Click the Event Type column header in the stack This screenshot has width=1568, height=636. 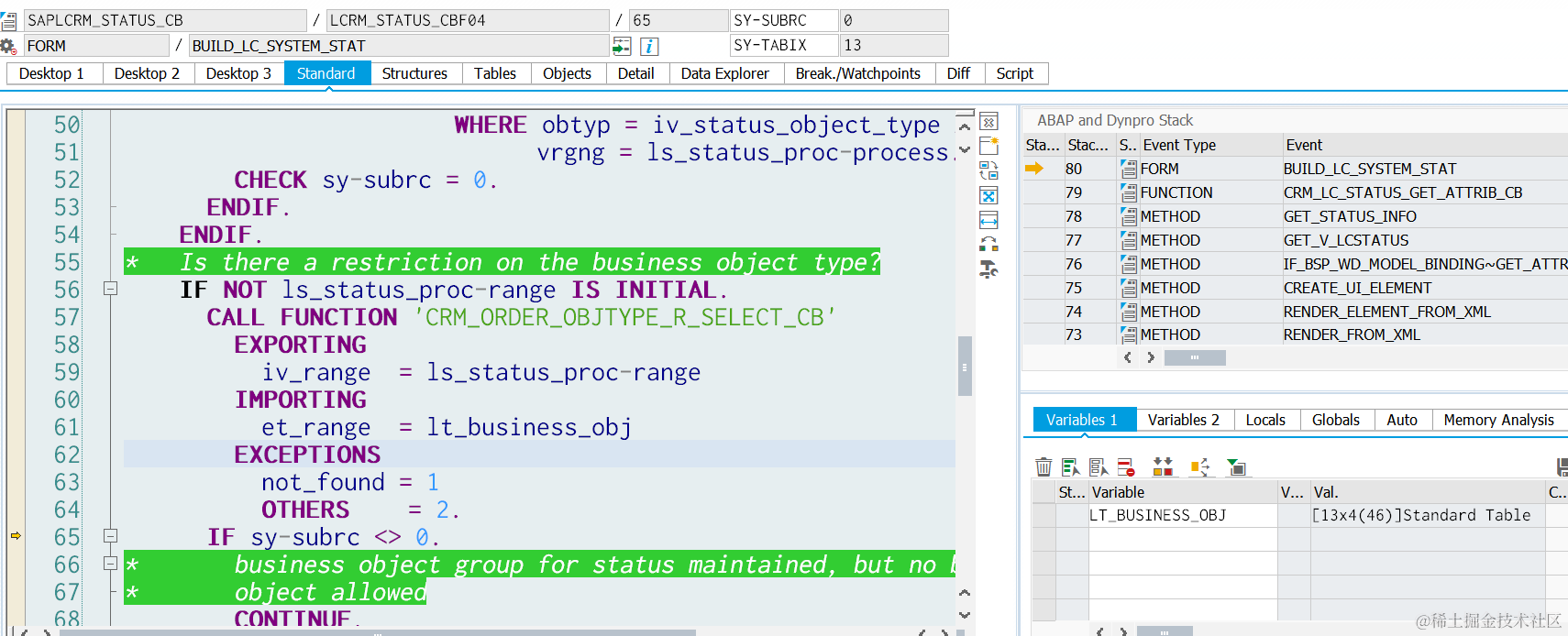[1210, 145]
